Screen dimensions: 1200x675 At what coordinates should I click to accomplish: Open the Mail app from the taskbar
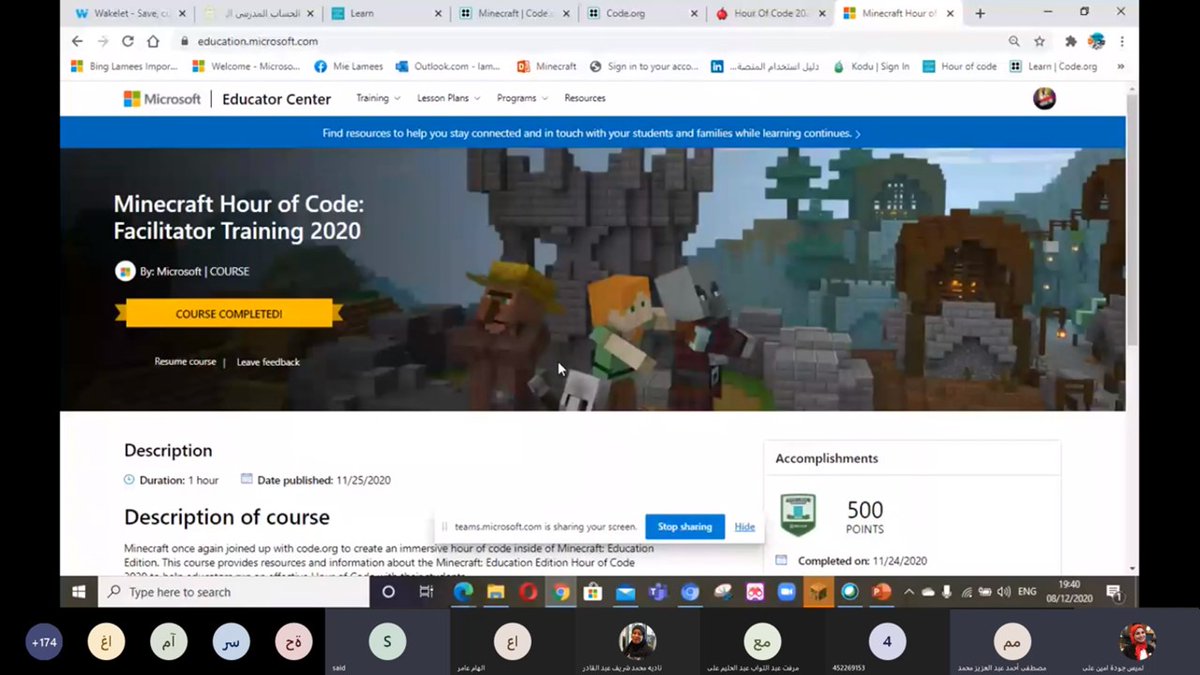pos(625,593)
